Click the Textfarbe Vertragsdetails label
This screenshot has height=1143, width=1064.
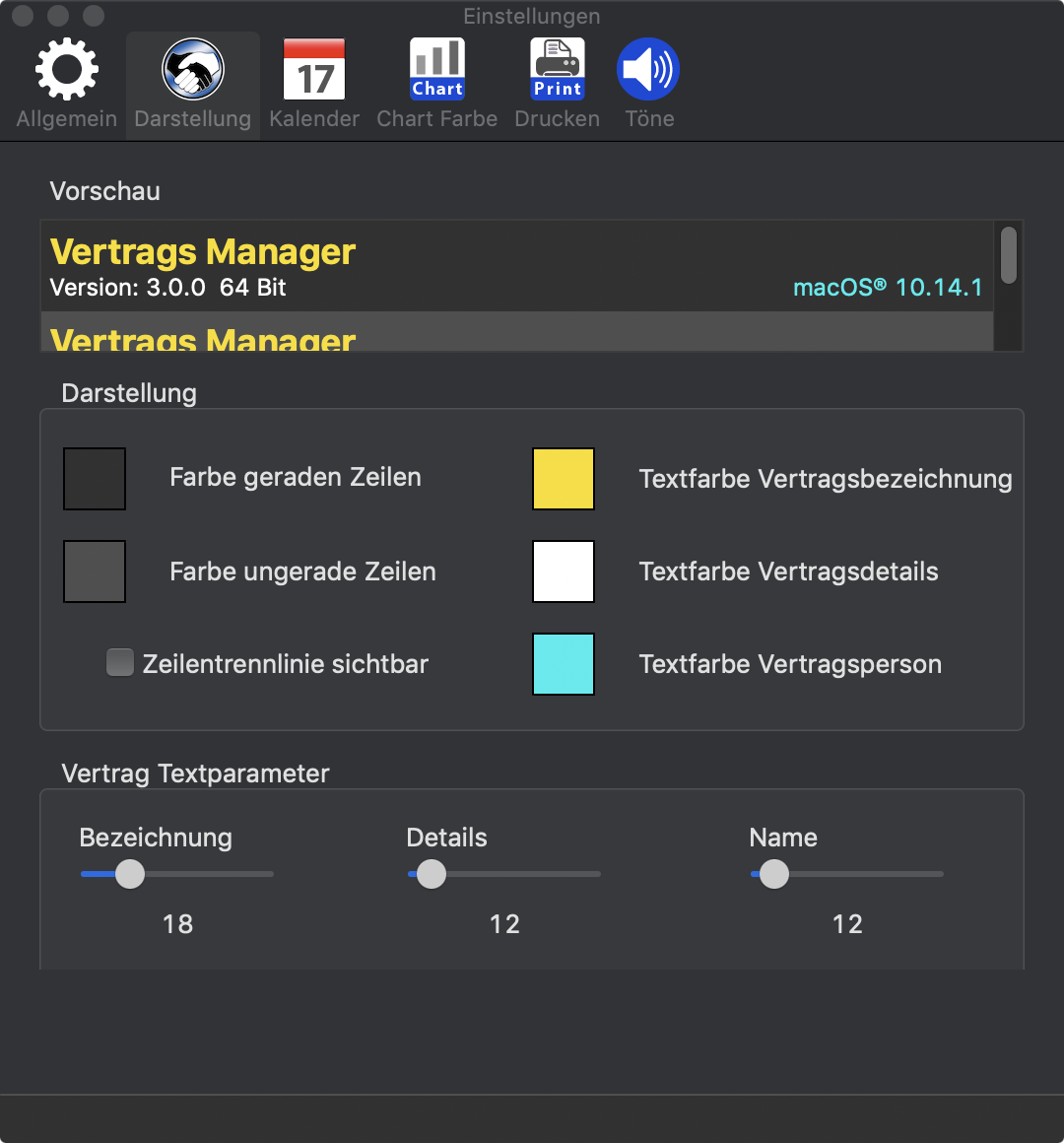[788, 571]
